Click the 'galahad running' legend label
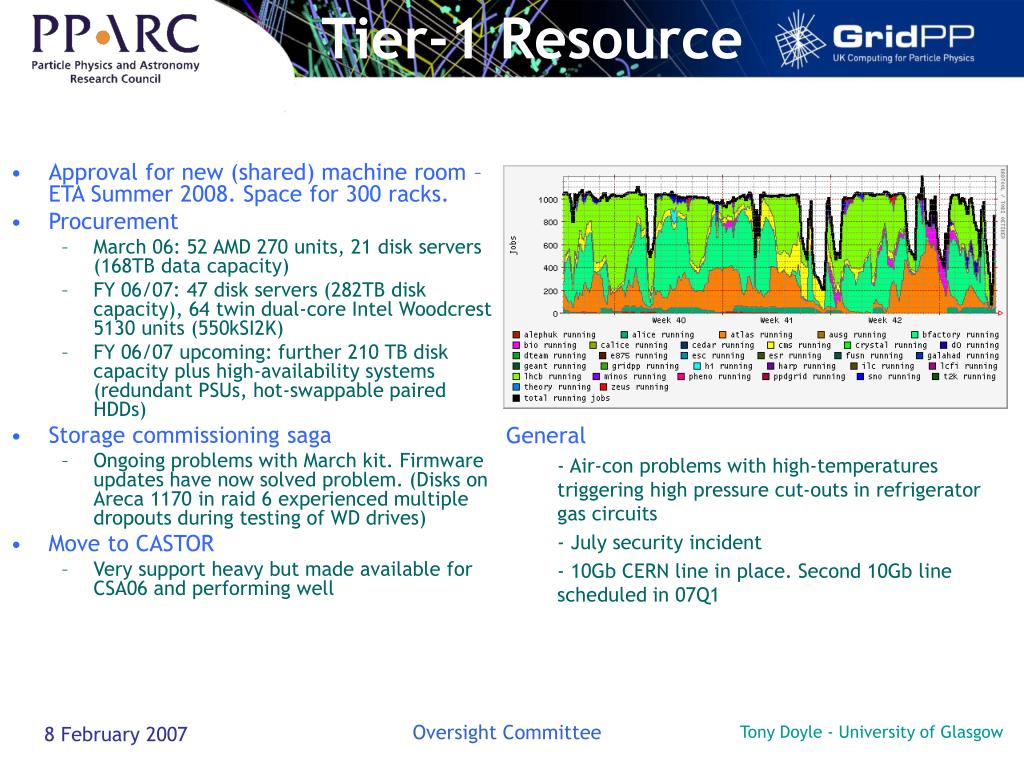Viewport: 1024px width, 768px height. click(x=963, y=356)
